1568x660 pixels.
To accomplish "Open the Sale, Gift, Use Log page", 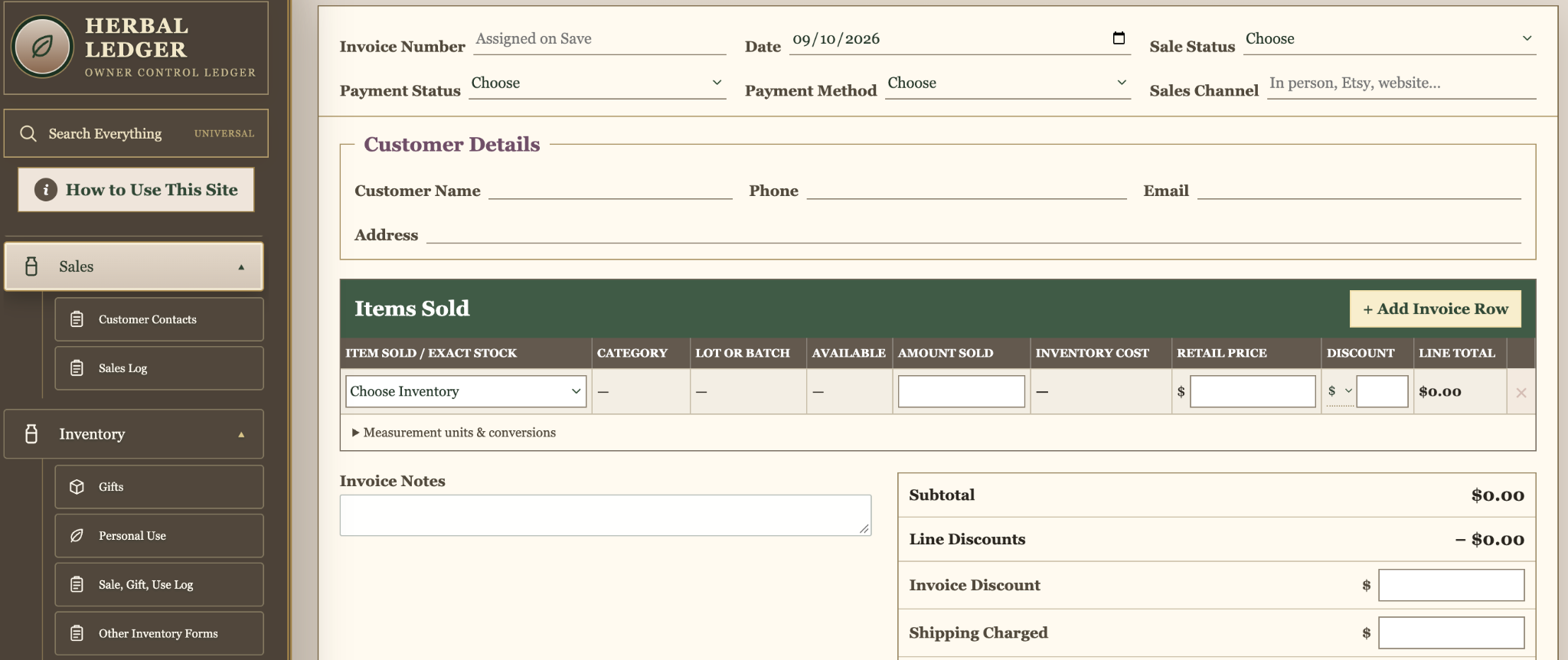I will (x=159, y=585).
